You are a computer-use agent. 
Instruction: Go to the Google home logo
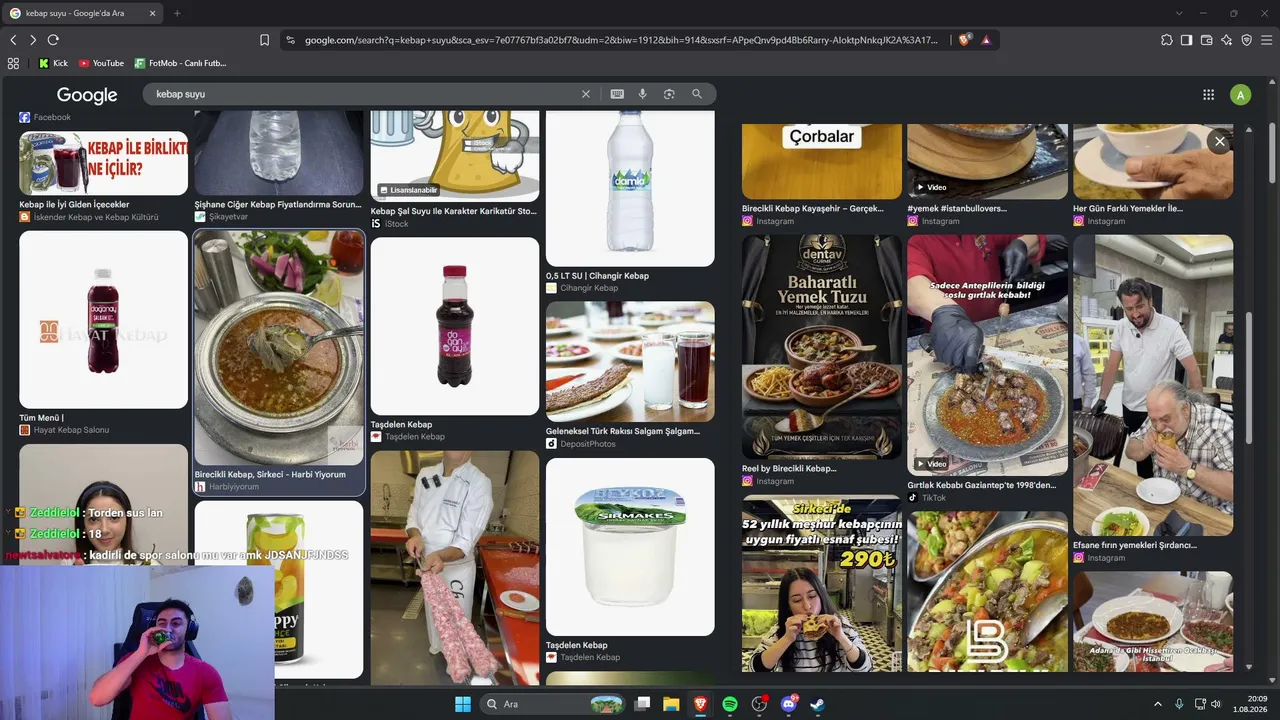[x=87, y=95]
